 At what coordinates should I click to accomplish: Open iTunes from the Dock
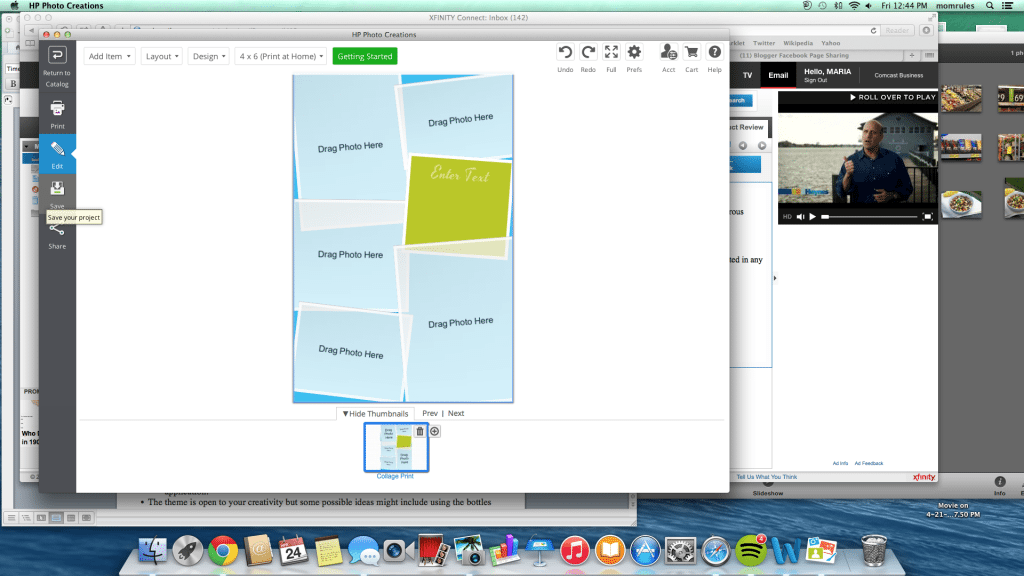coord(575,551)
